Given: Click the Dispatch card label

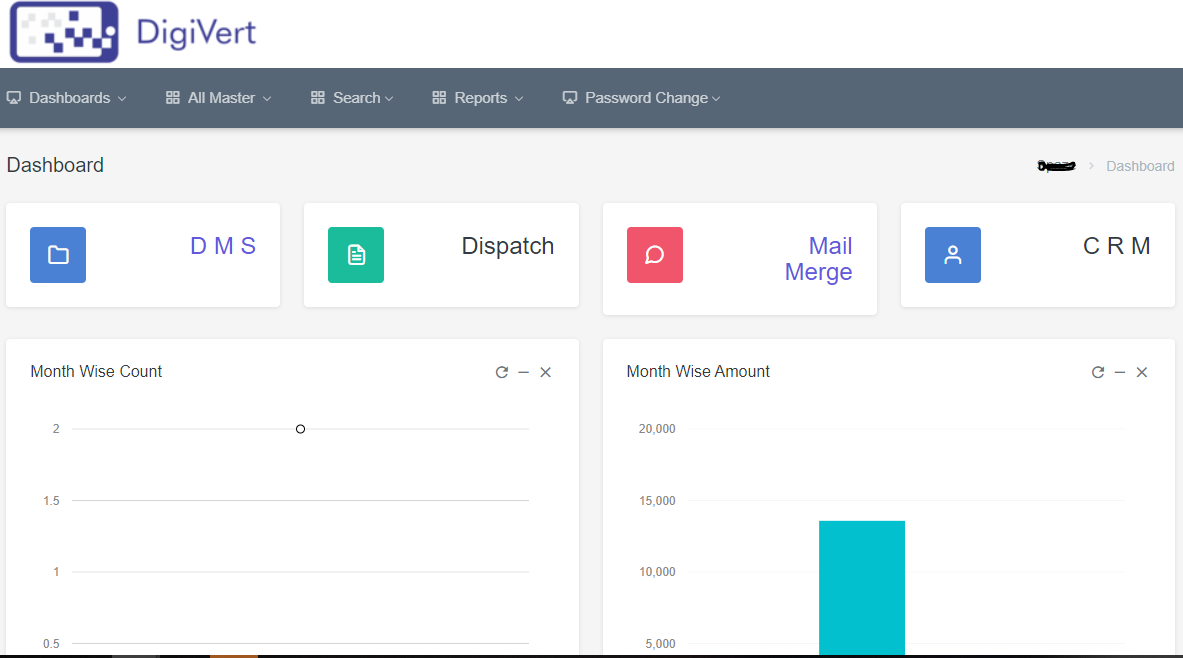Looking at the screenshot, I should tap(508, 246).
